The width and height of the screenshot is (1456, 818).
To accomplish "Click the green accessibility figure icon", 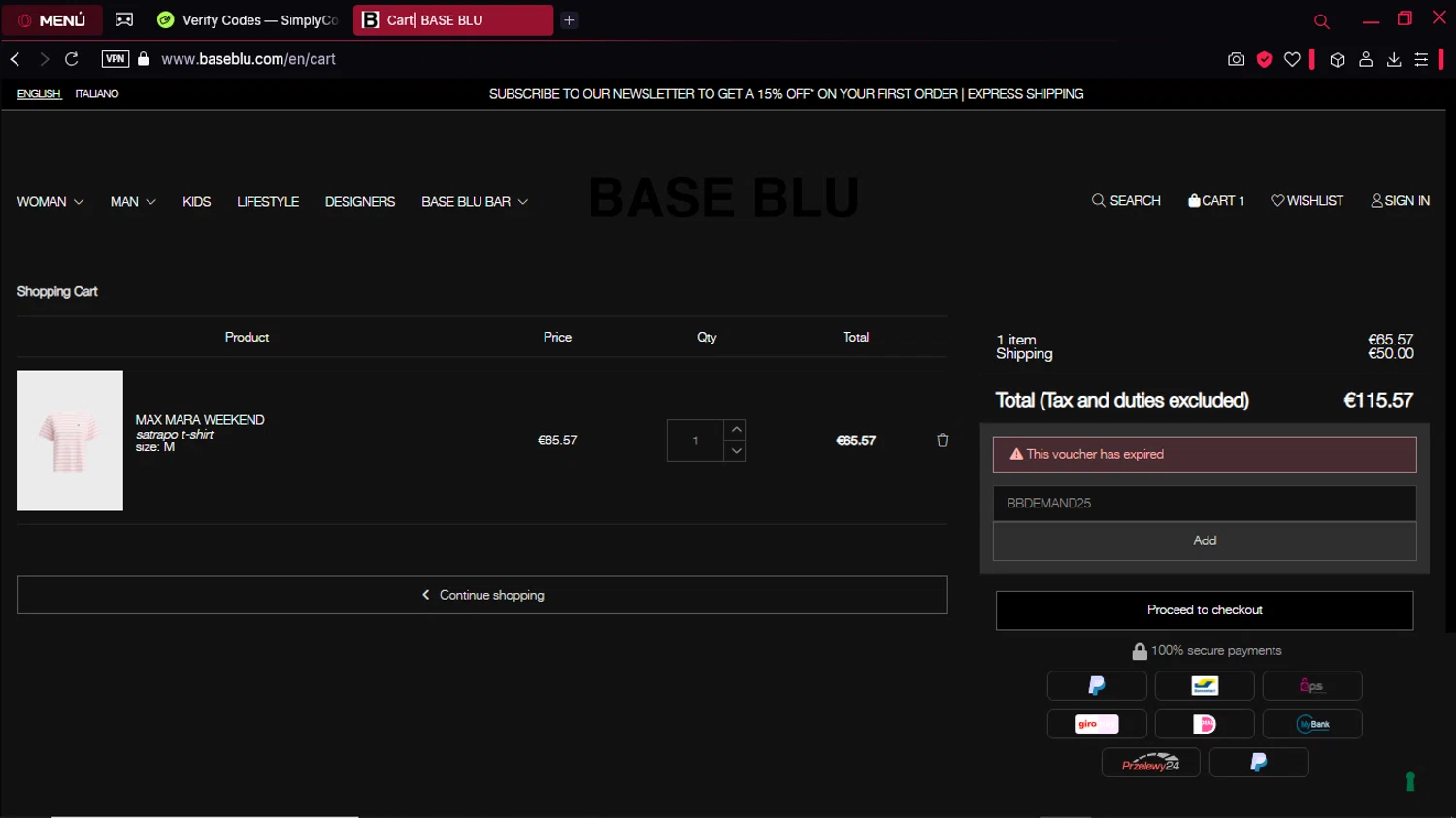I will [x=1410, y=781].
